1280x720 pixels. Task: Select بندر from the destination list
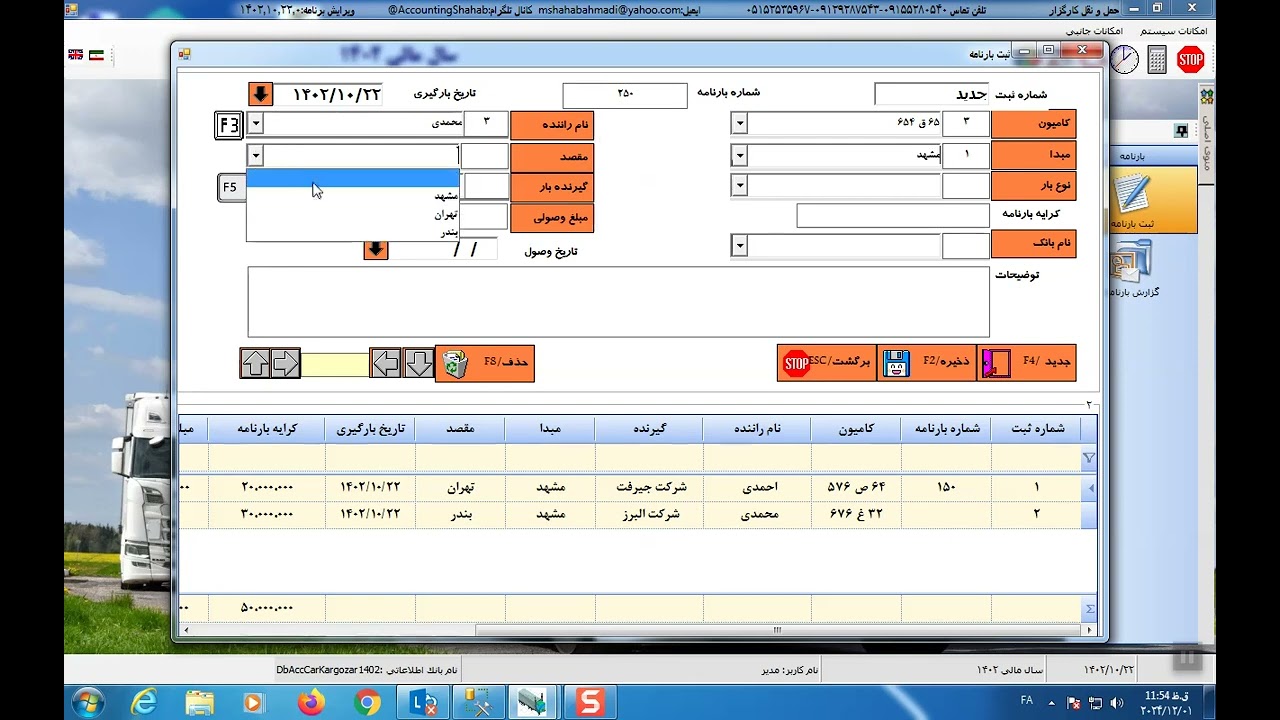pos(353,232)
